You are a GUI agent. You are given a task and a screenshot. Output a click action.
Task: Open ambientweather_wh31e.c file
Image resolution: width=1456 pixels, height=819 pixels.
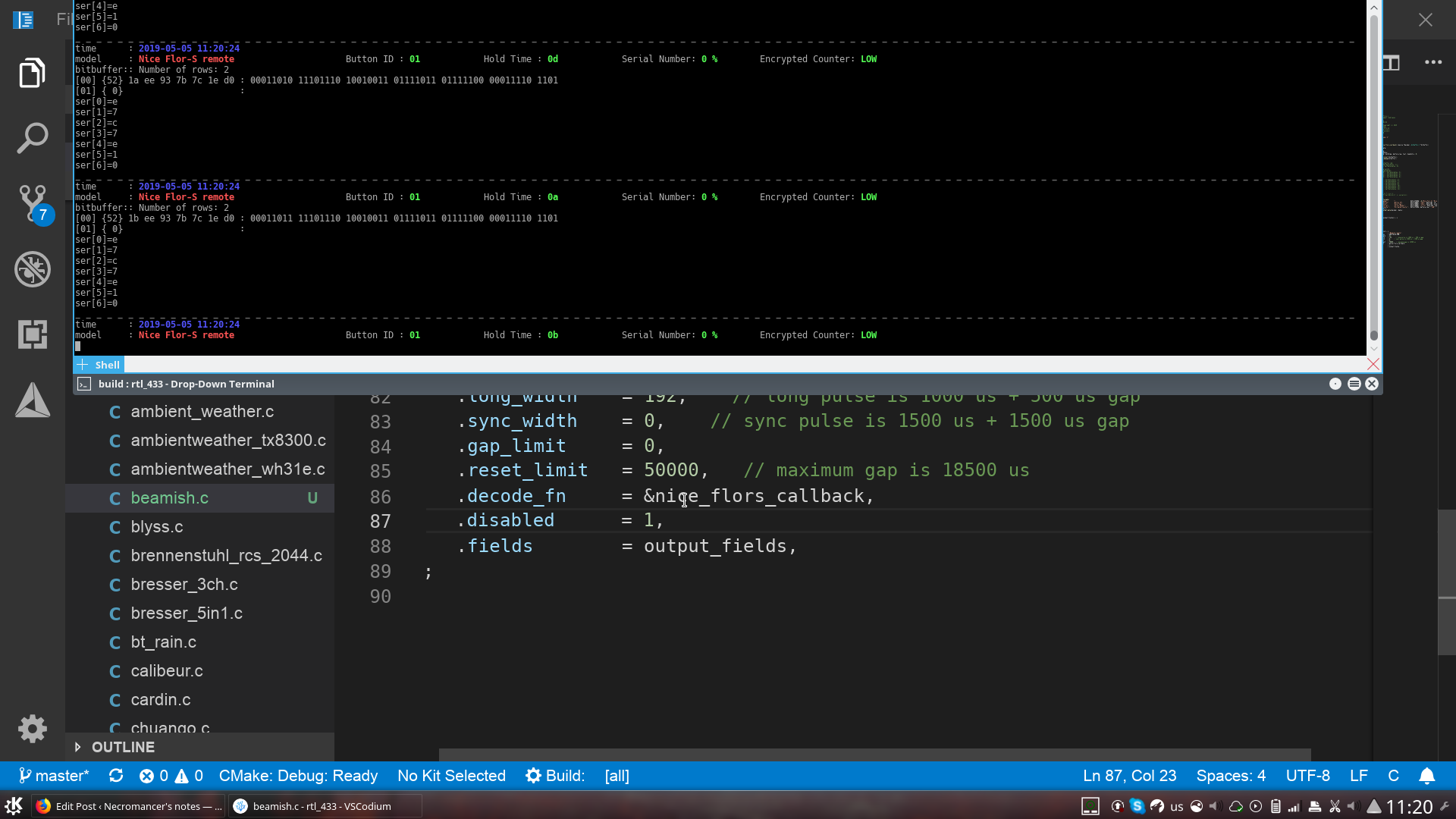pos(200,469)
